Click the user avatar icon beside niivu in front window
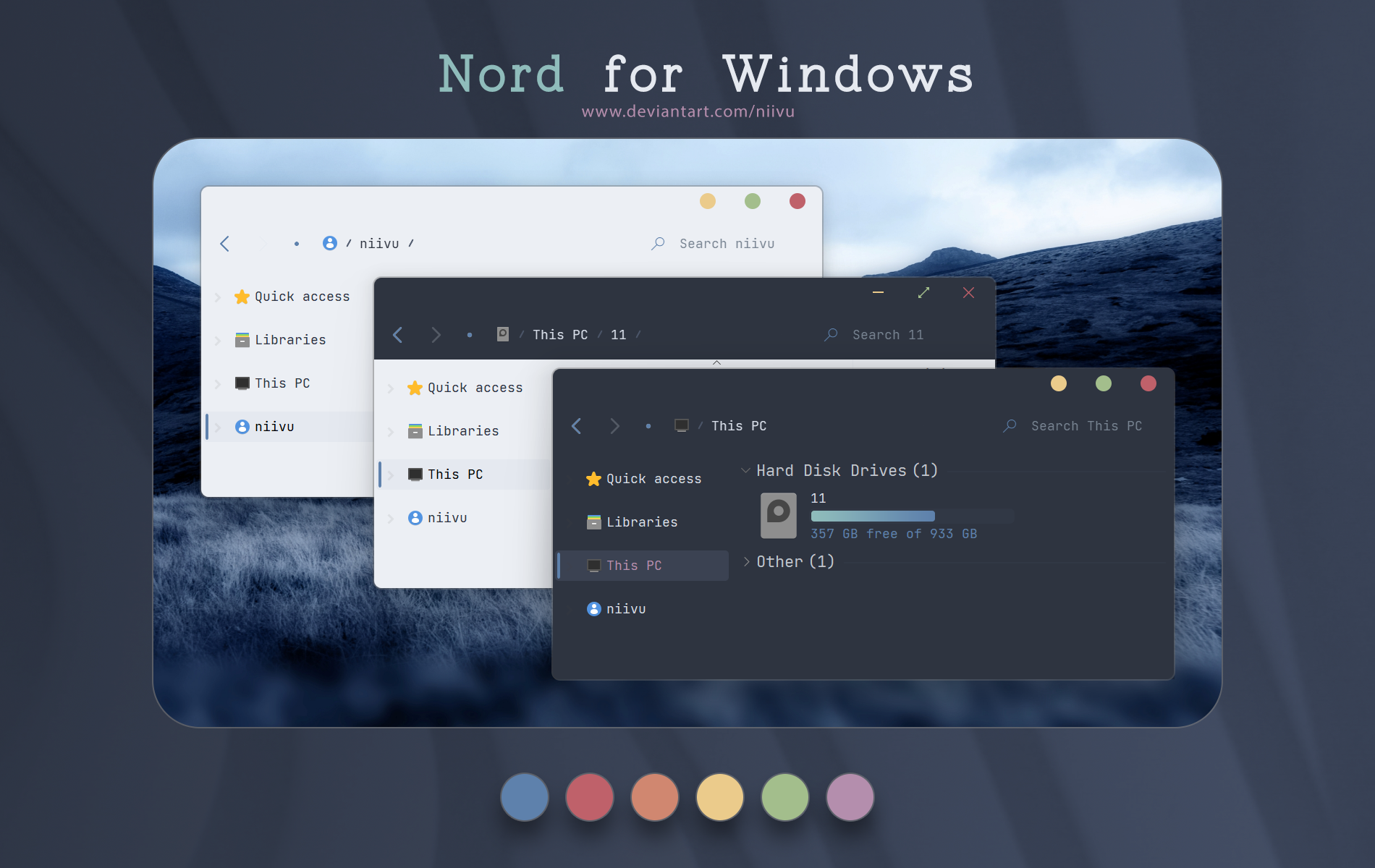Screen dimensions: 1375x868 [x=594, y=609]
